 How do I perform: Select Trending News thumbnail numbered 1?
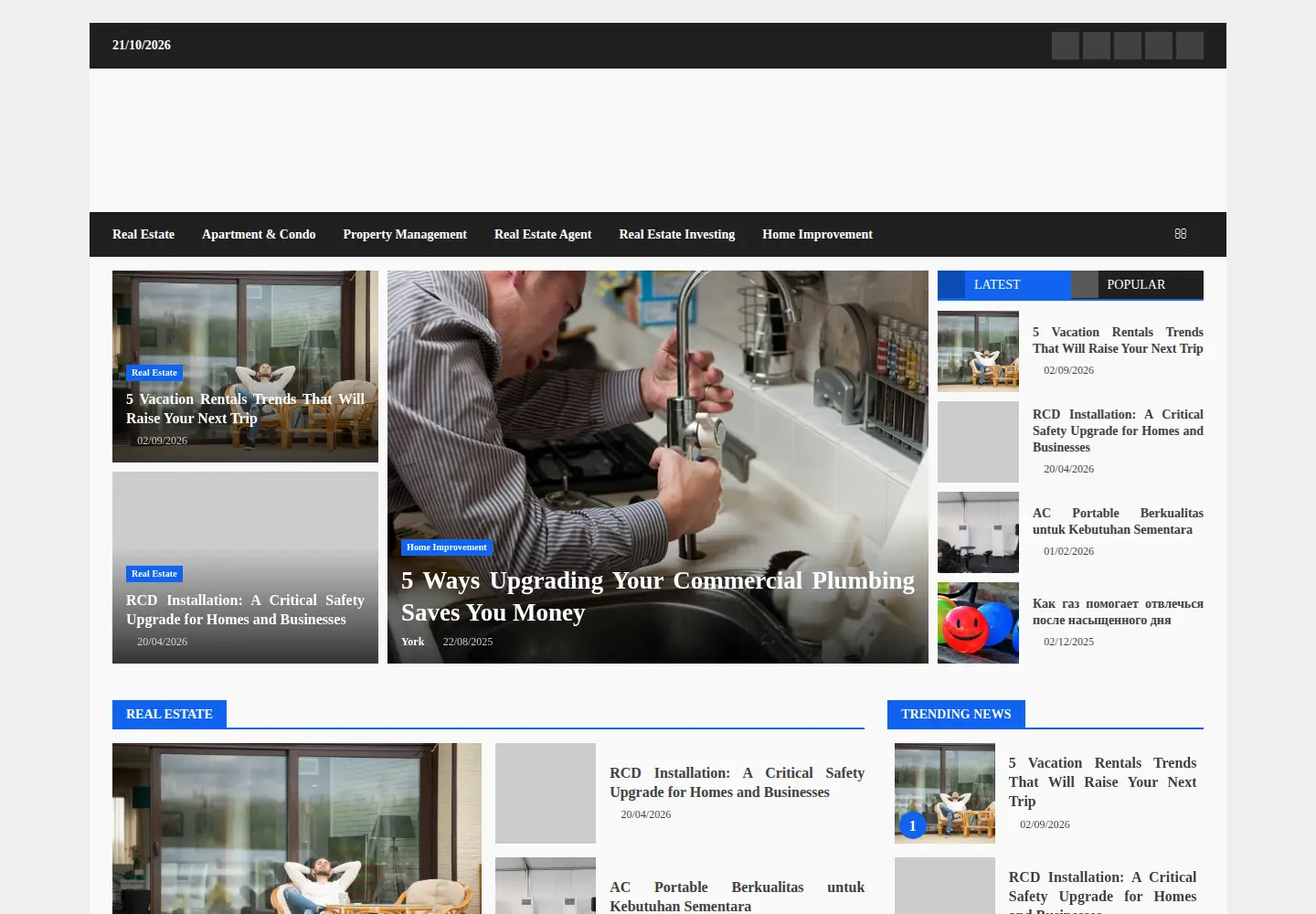point(945,793)
